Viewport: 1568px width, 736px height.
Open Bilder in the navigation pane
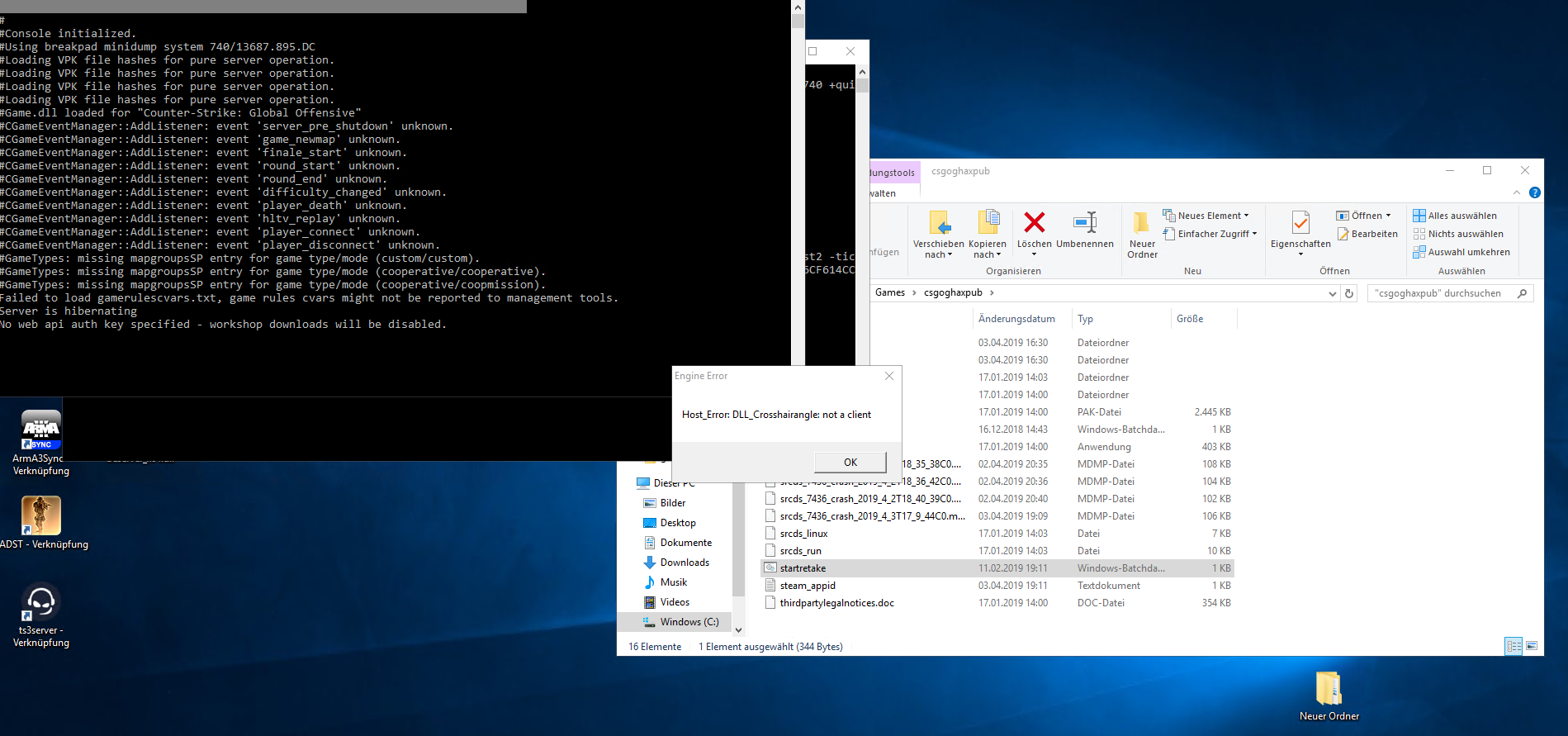click(673, 503)
